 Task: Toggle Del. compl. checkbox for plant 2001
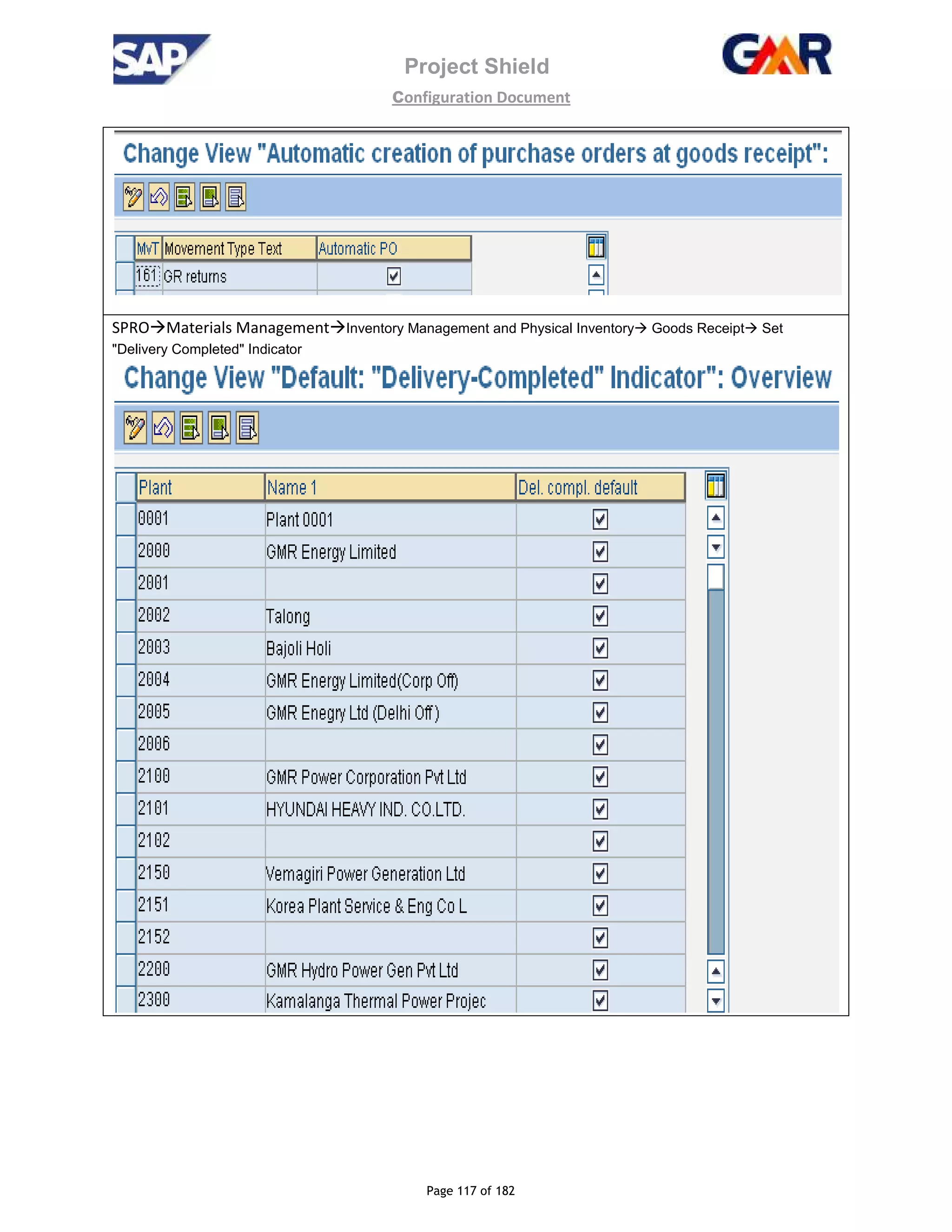click(x=600, y=584)
